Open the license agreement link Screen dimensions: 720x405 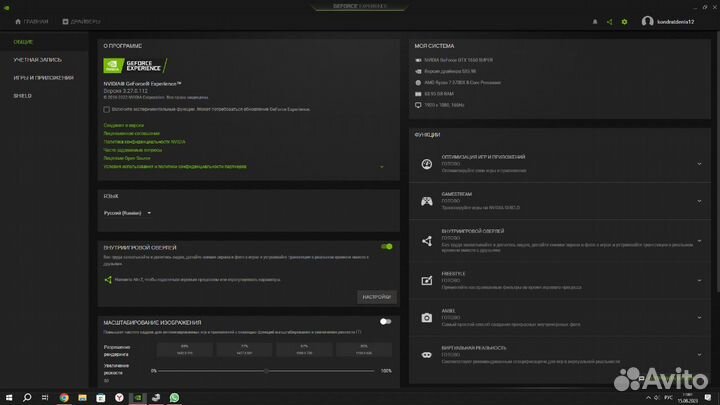coord(131,134)
